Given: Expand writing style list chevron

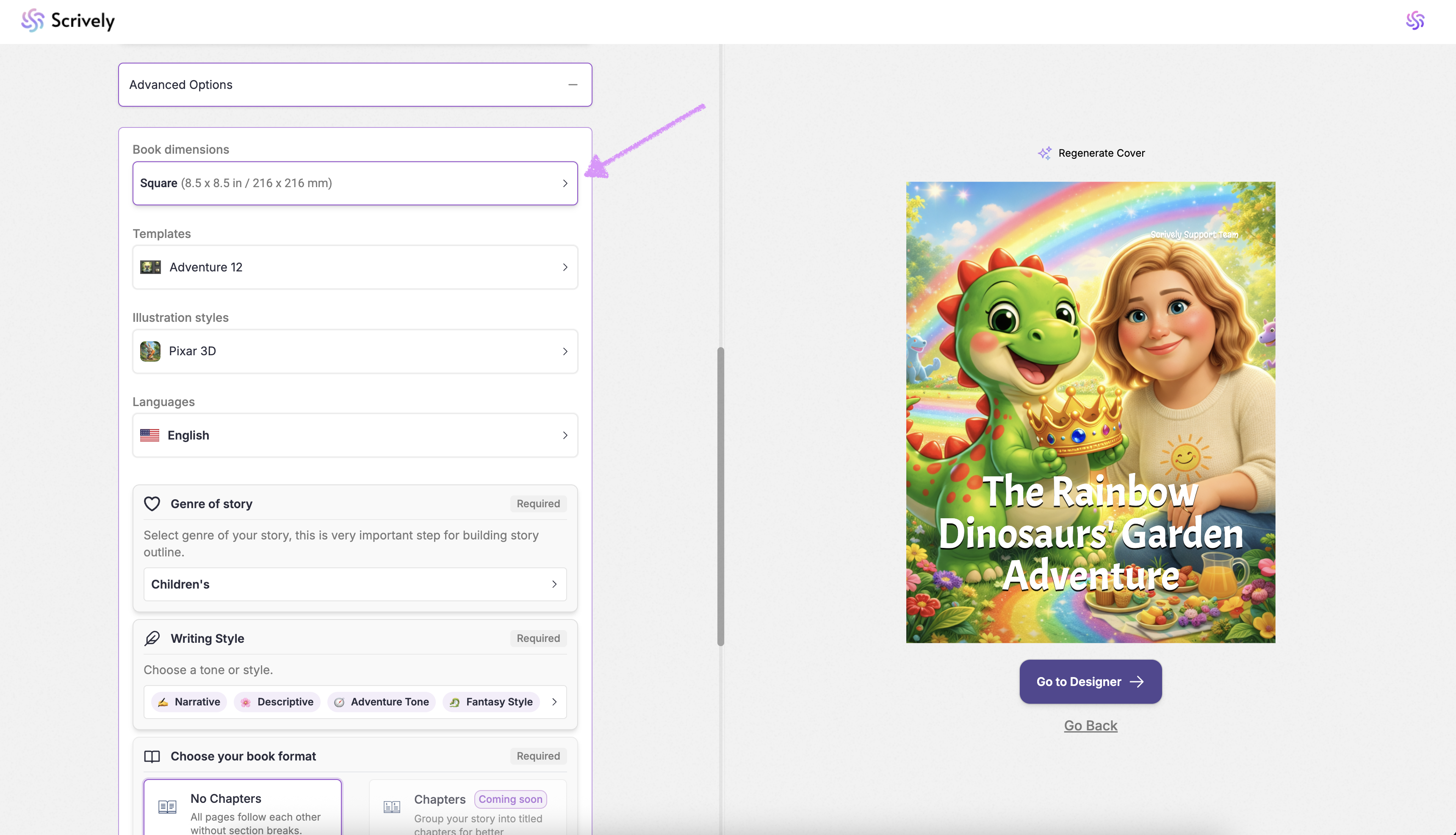Looking at the screenshot, I should [x=554, y=702].
